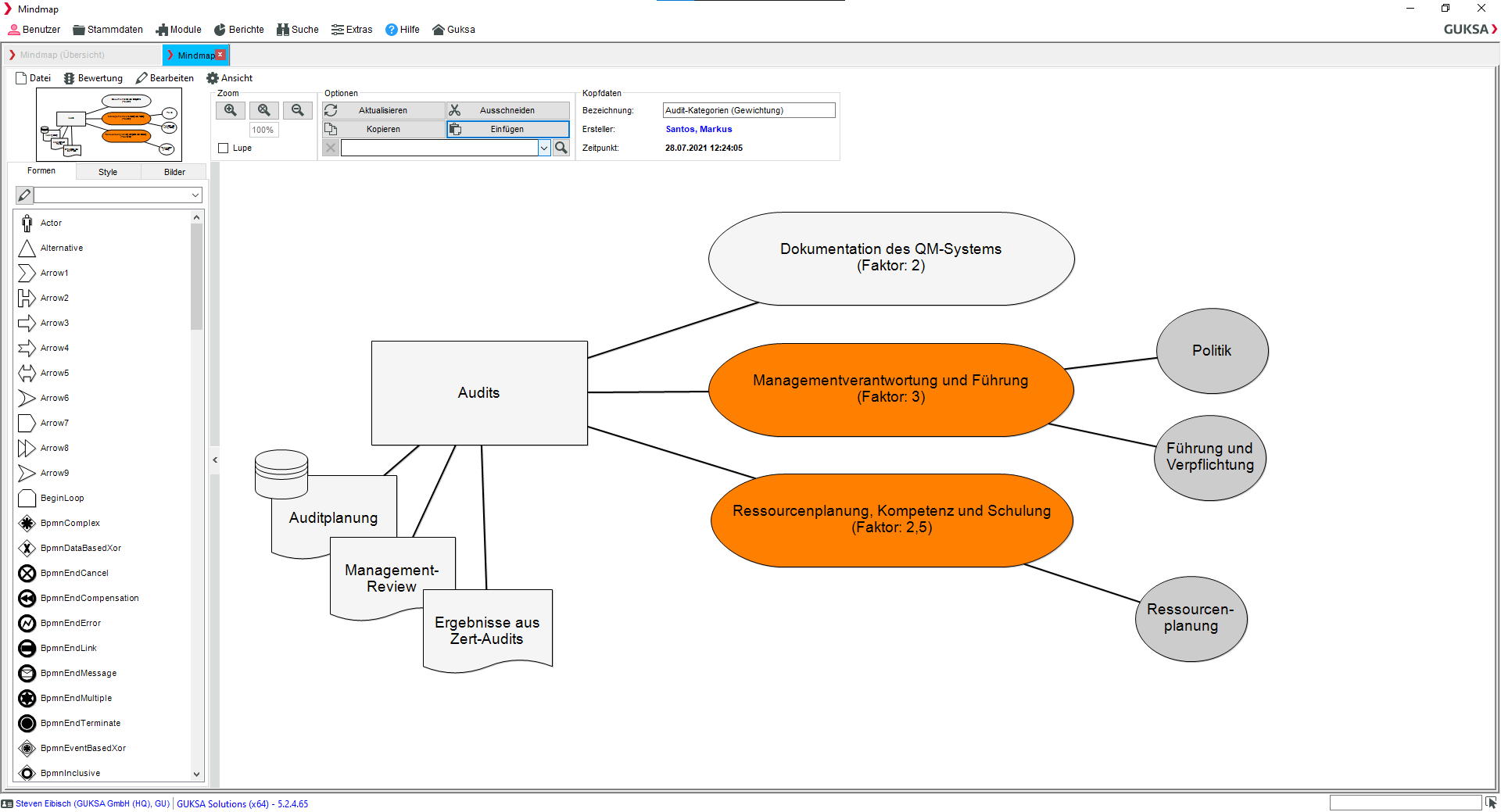The height and width of the screenshot is (812, 1501).
Task: Close the Mindmap tab with the red X
Action: (220, 55)
